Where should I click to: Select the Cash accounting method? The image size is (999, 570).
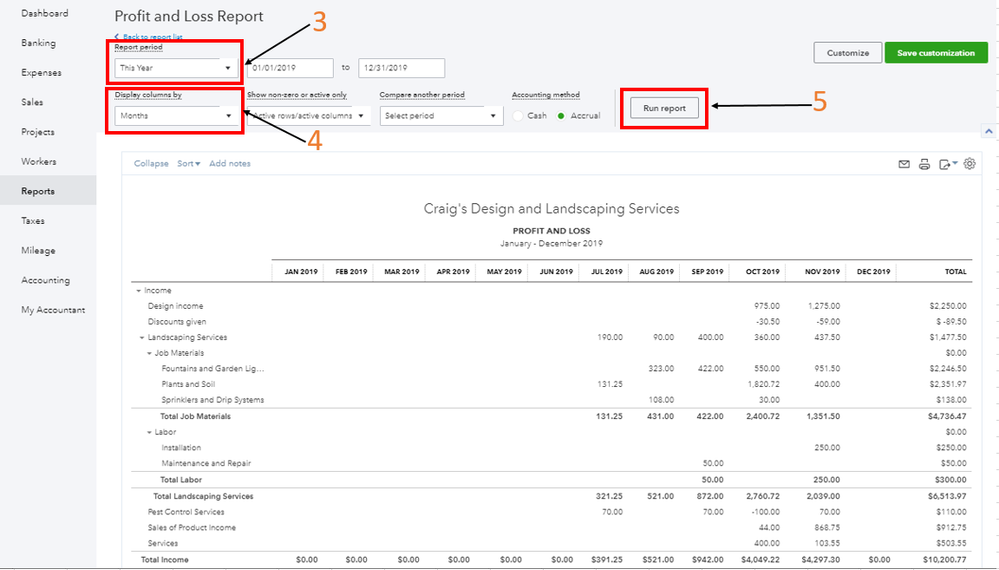point(518,116)
